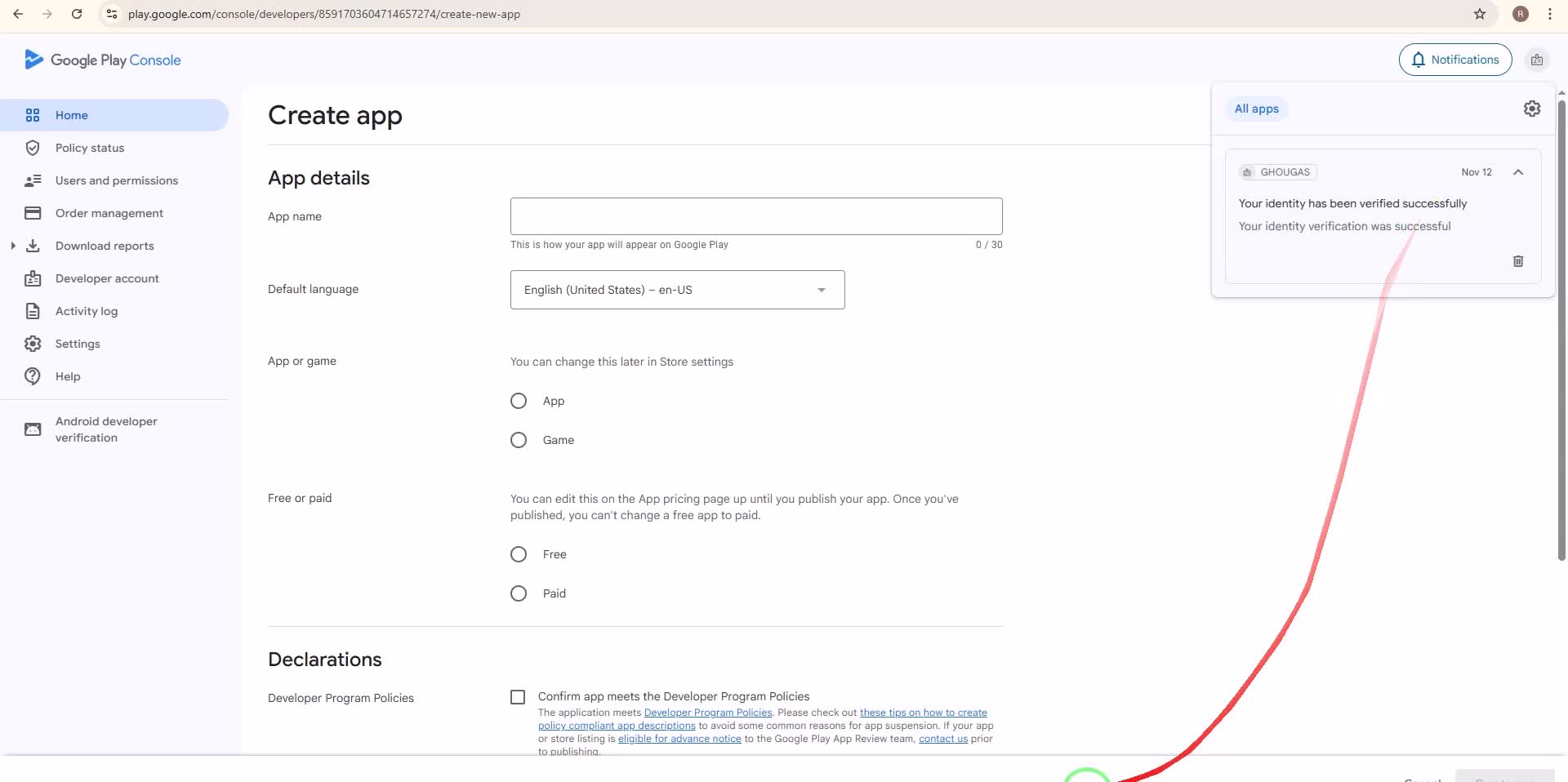Viewport: 1568px width, 782px height.
Task: Open the Developer Program Policies link
Action: (707, 713)
